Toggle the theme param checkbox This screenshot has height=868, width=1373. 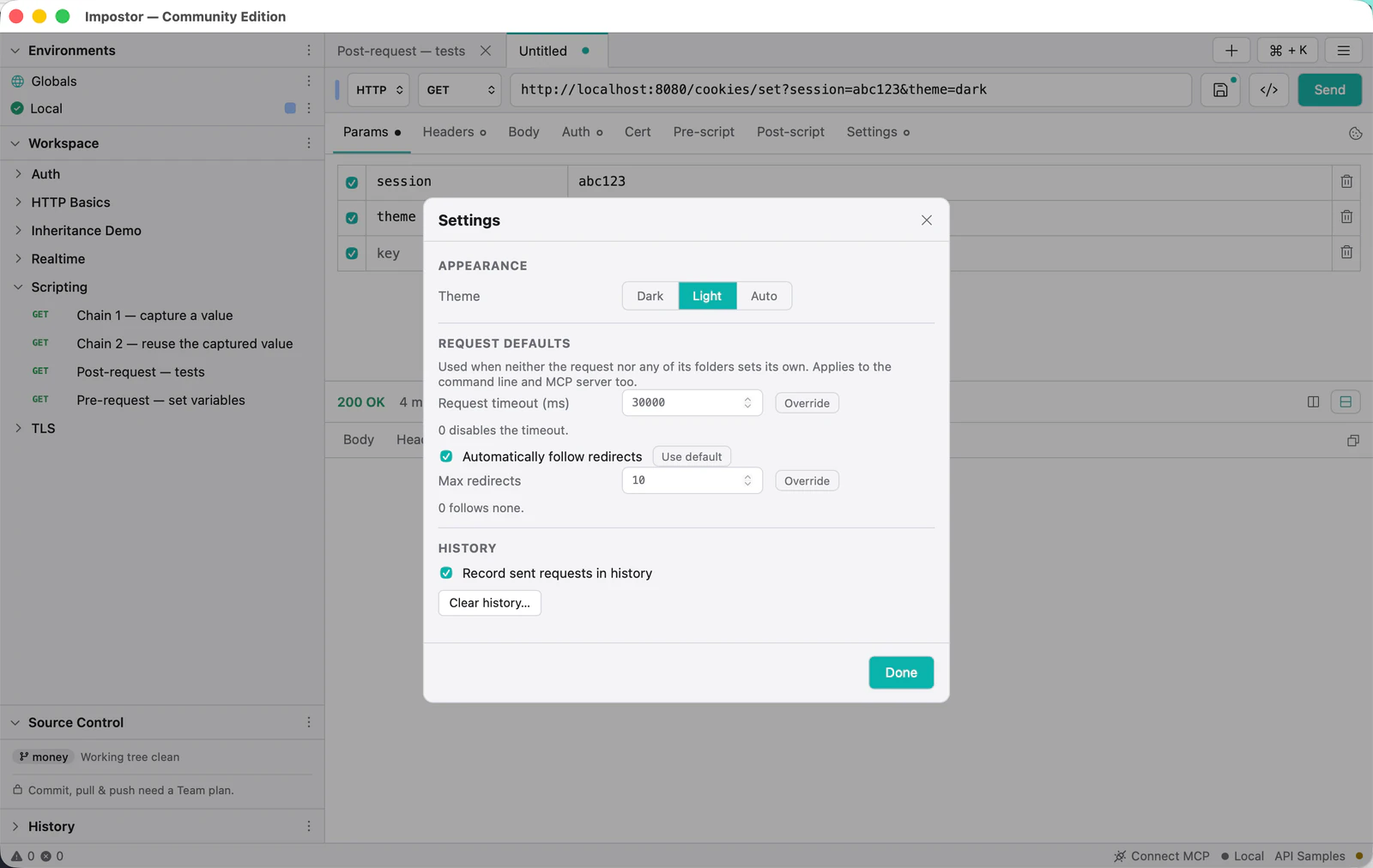coord(352,218)
